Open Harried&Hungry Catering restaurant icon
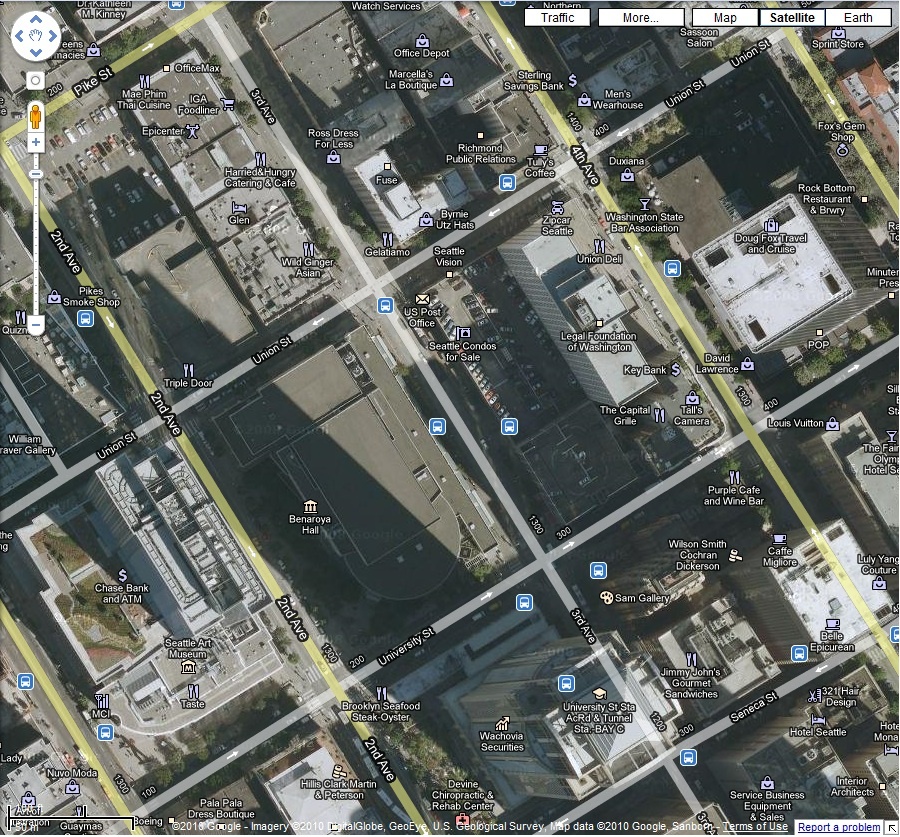The image size is (900, 837). coord(261,160)
